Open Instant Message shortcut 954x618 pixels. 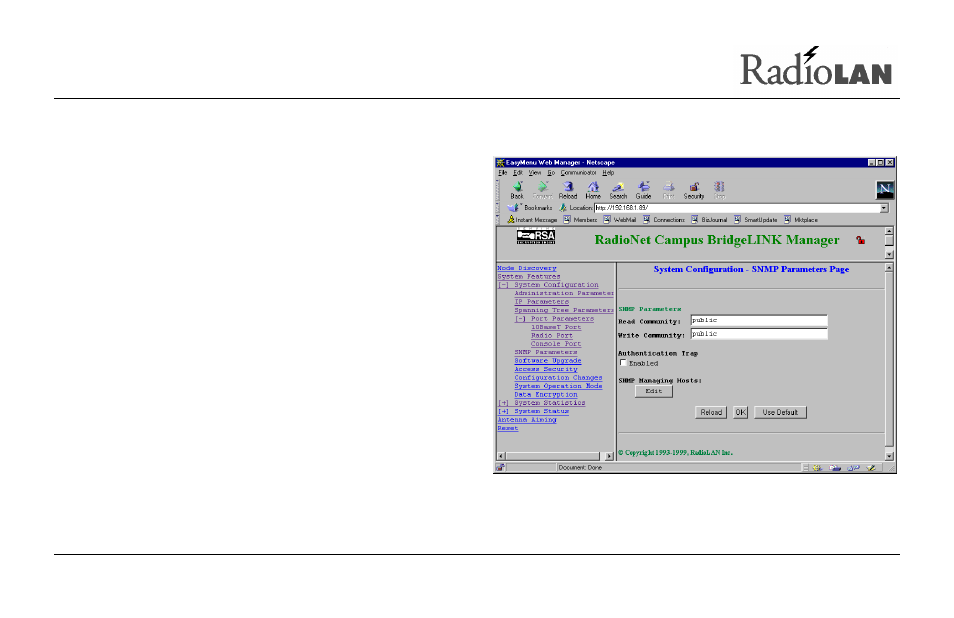point(532,220)
